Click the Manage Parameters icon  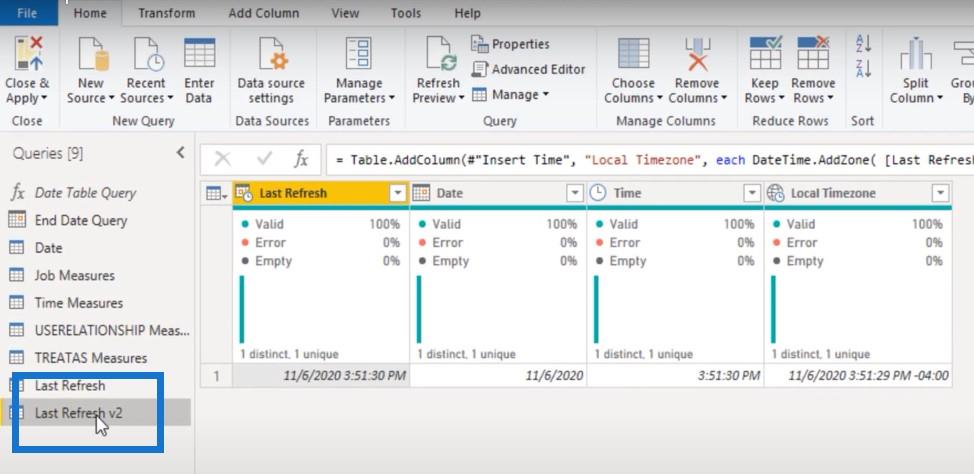[358, 53]
